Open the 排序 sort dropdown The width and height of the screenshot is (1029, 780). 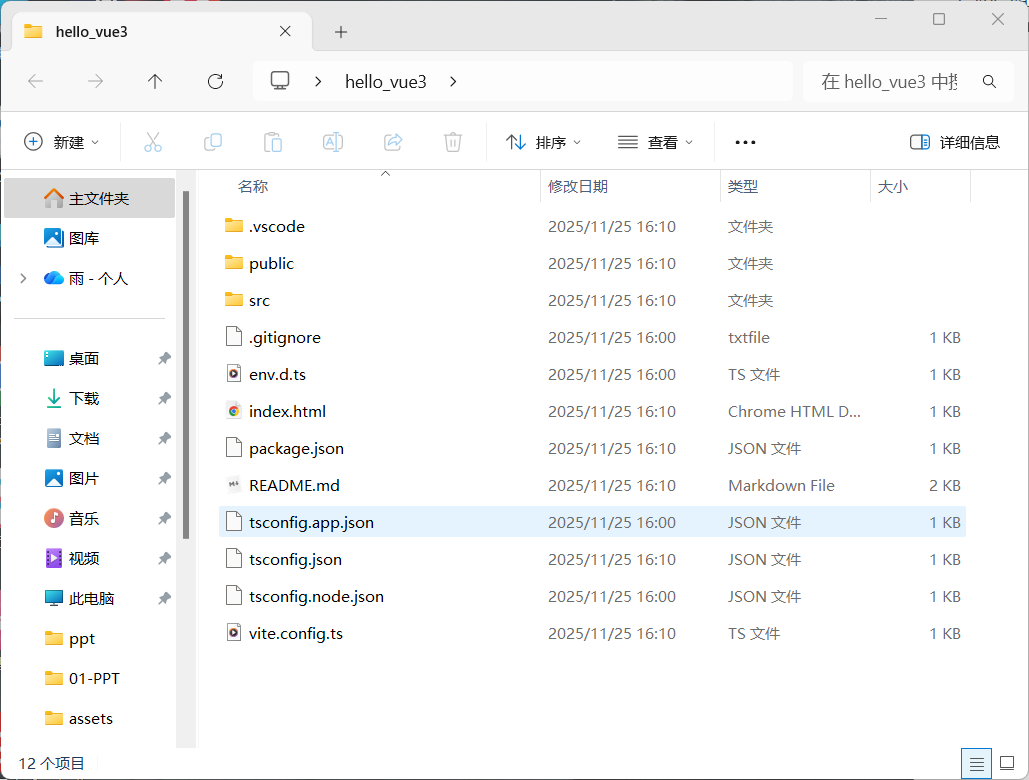pos(543,142)
